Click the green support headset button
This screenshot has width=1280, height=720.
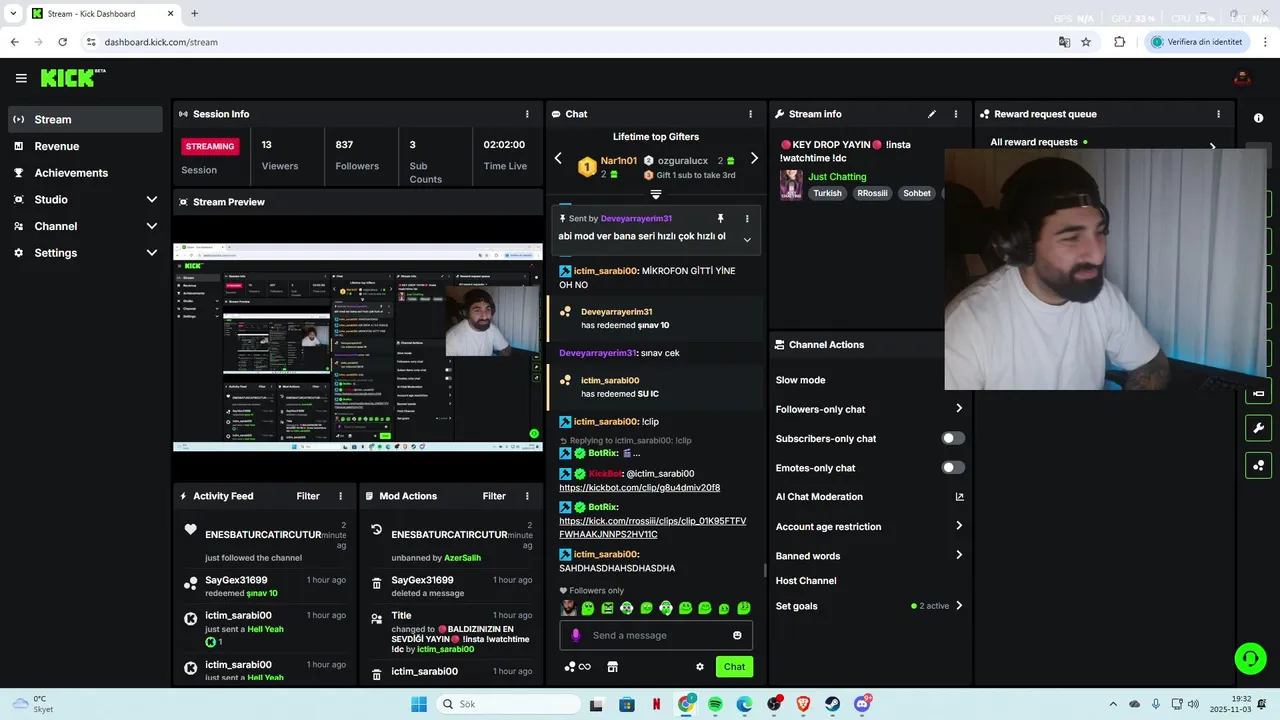pyautogui.click(x=1250, y=658)
